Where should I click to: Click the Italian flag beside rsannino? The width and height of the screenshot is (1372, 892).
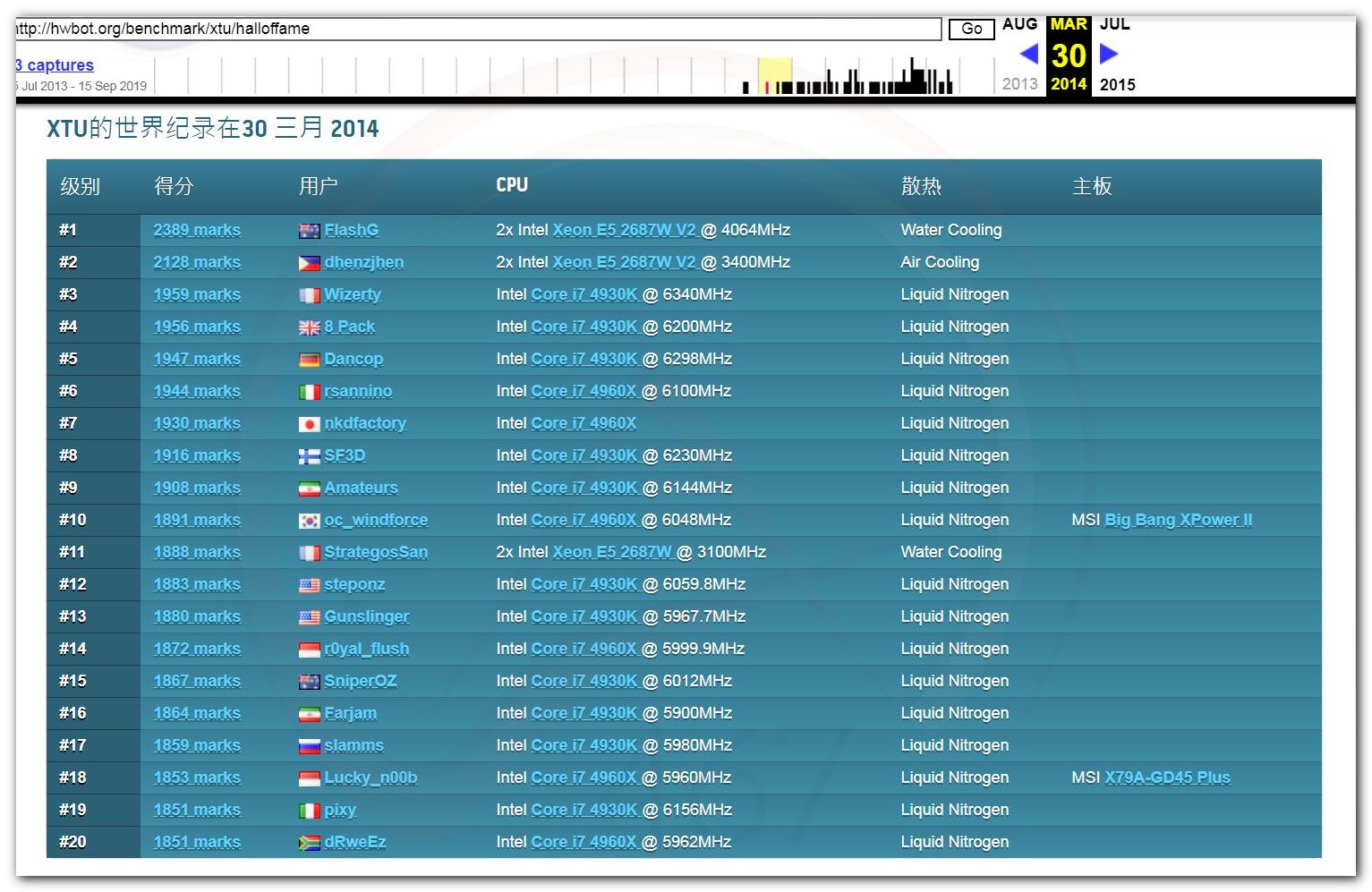pos(309,392)
